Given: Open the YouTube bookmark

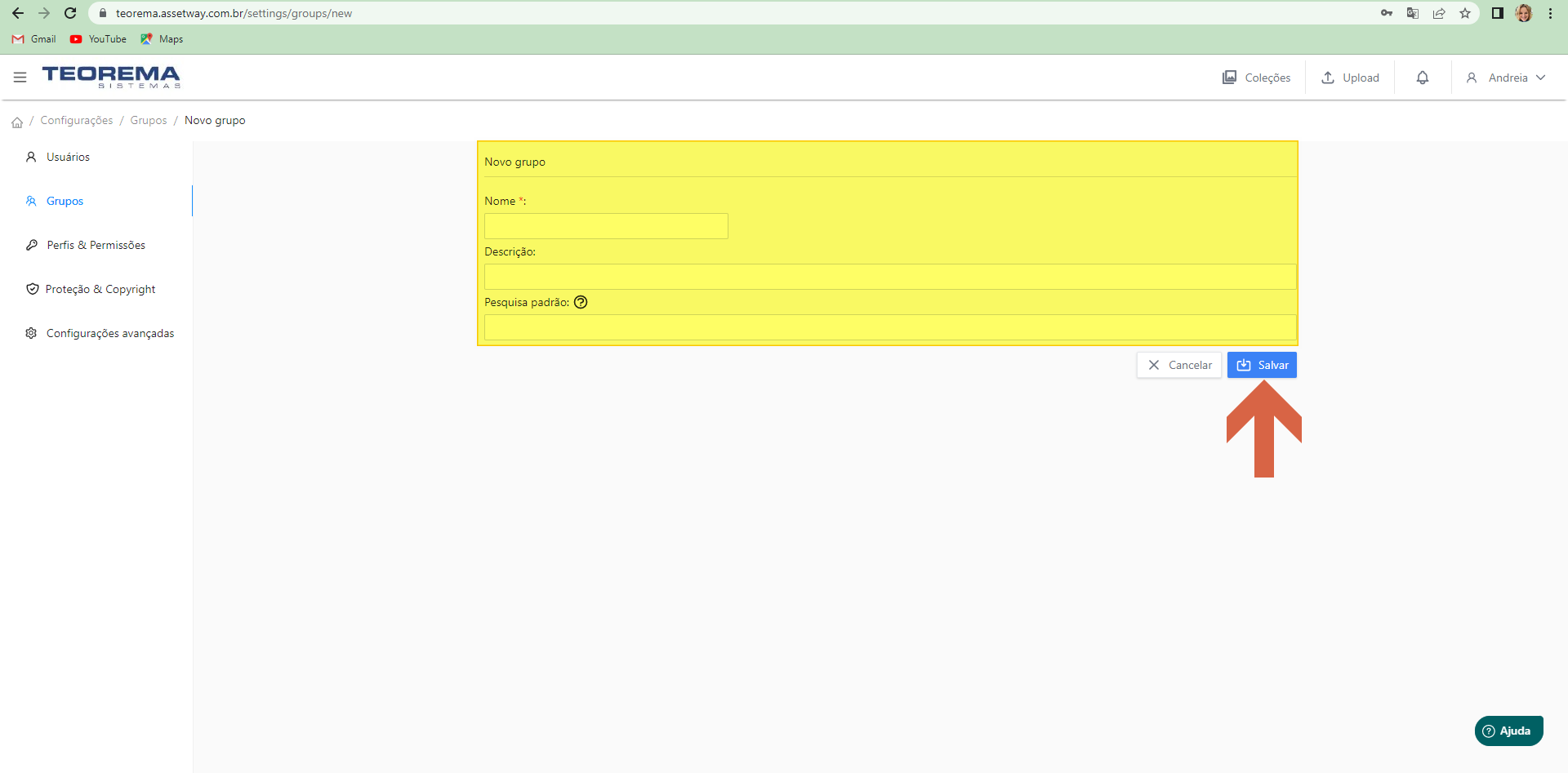Looking at the screenshot, I should click(98, 39).
